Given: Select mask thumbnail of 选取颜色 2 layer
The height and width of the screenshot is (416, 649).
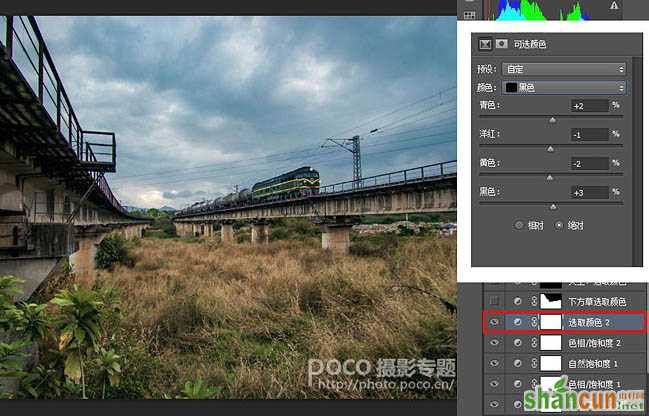Looking at the screenshot, I should [551, 322].
